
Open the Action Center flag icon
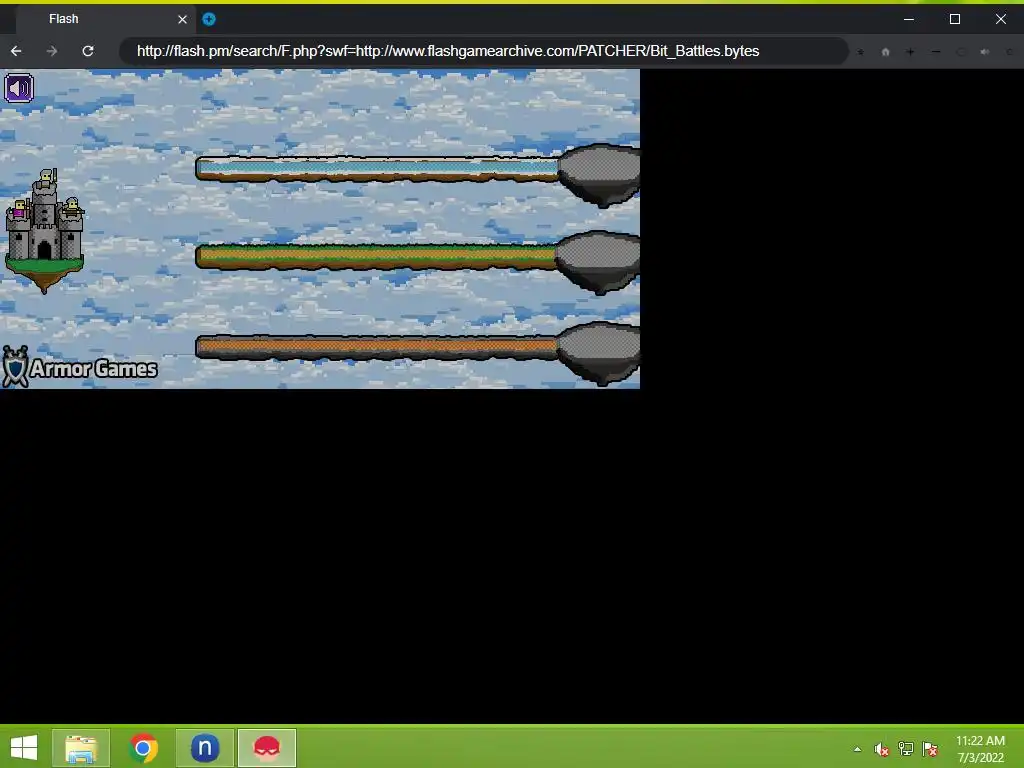point(931,749)
